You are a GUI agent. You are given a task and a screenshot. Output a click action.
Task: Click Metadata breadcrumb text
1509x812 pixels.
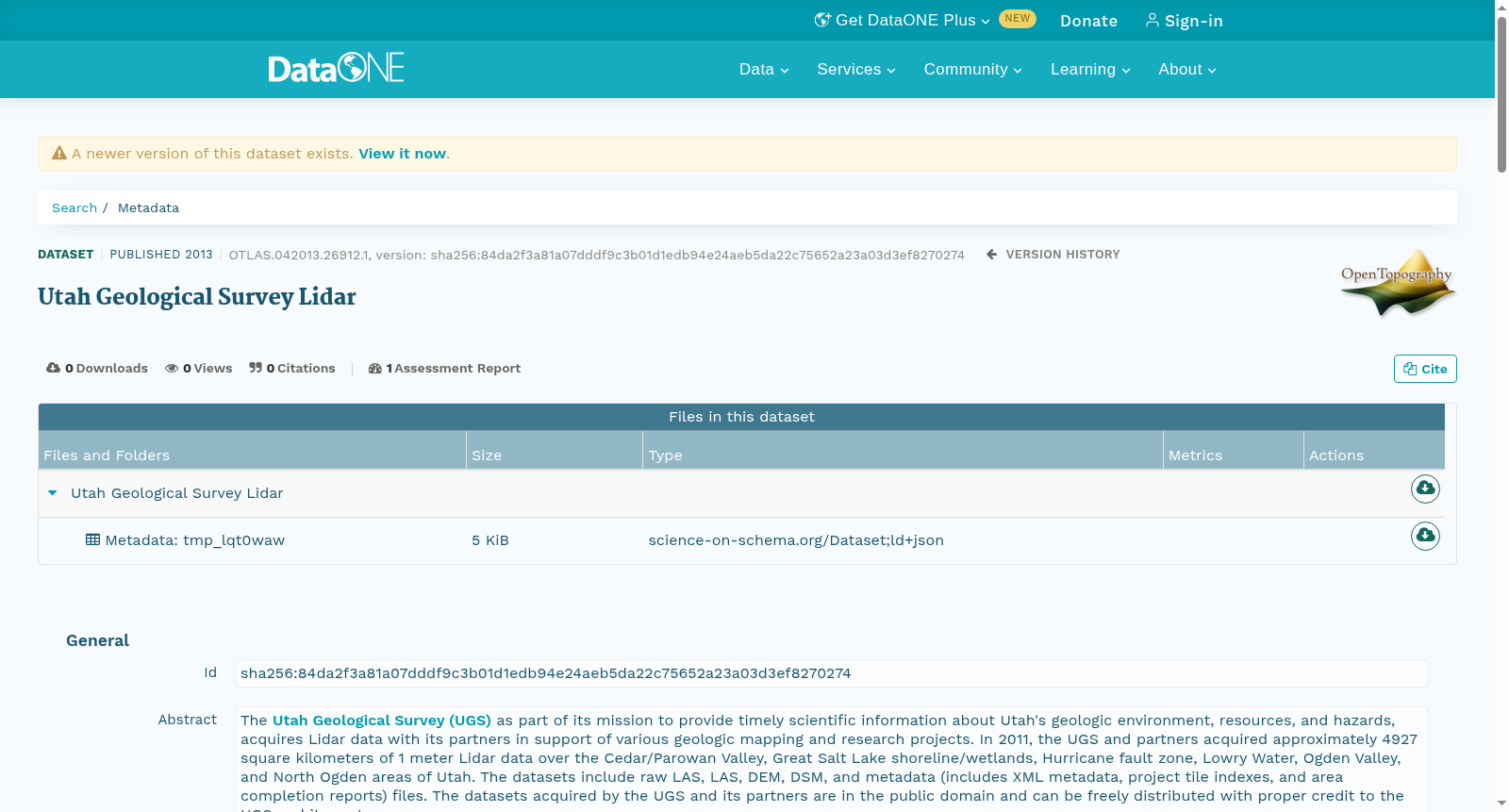point(148,207)
